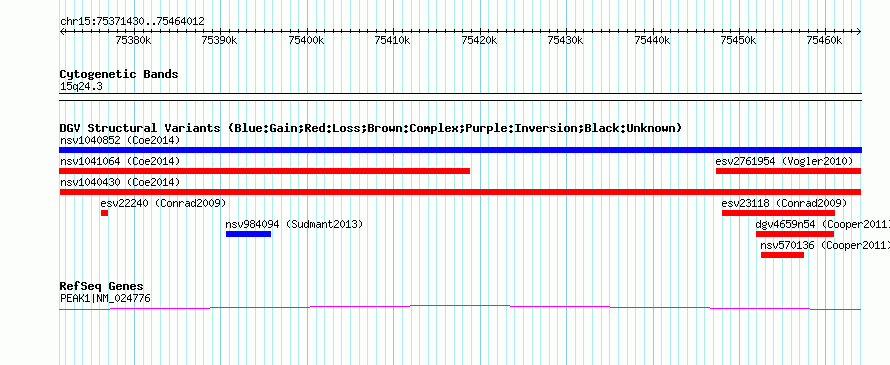The height and width of the screenshot is (365, 890).
Task: Click the 75450k ruler position
Action: (x=738, y=40)
